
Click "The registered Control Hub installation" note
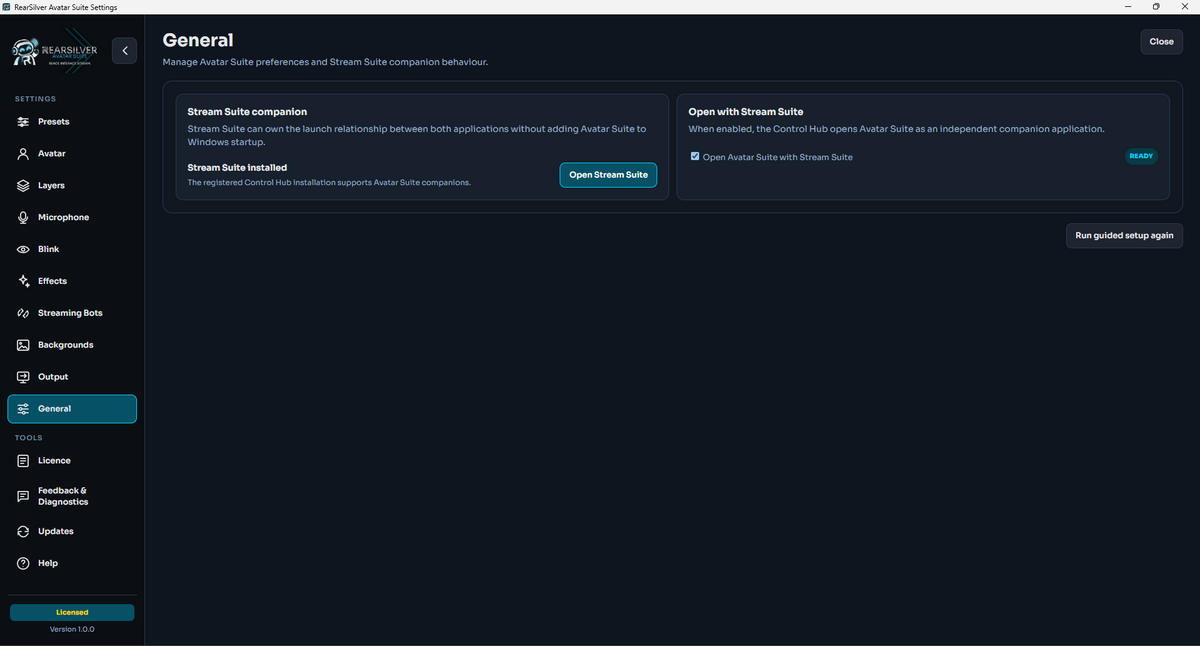click(329, 182)
